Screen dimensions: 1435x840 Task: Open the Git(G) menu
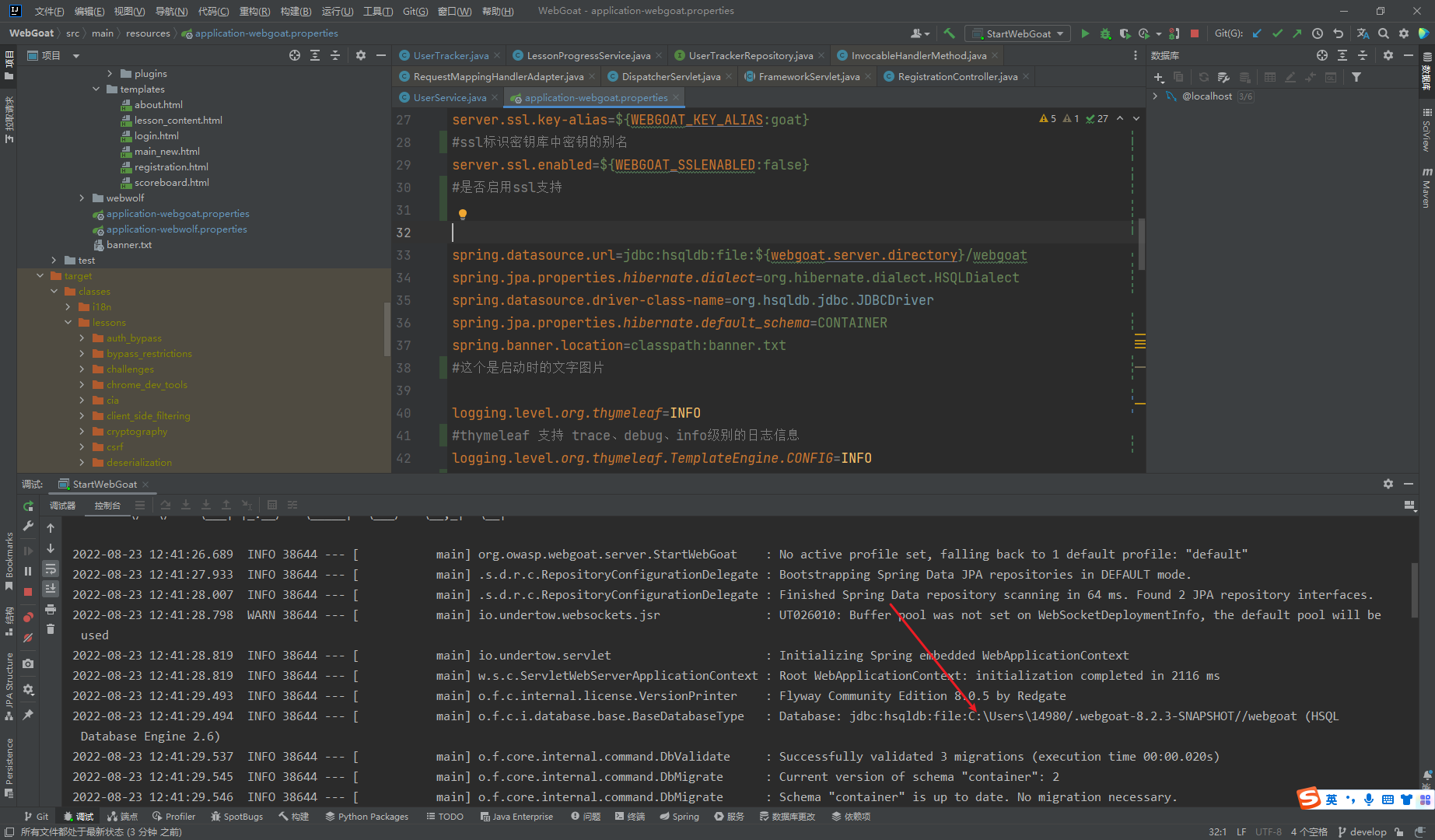coord(415,11)
